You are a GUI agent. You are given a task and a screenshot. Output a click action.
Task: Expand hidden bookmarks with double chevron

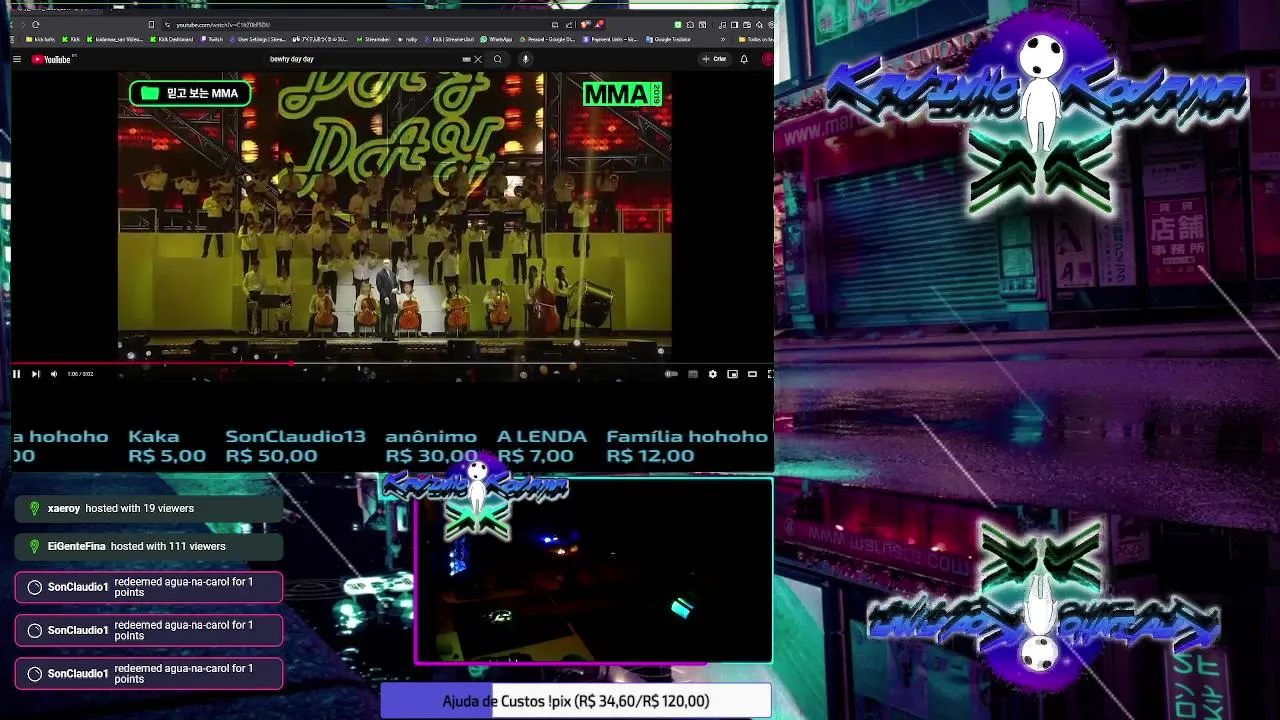[723, 39]
